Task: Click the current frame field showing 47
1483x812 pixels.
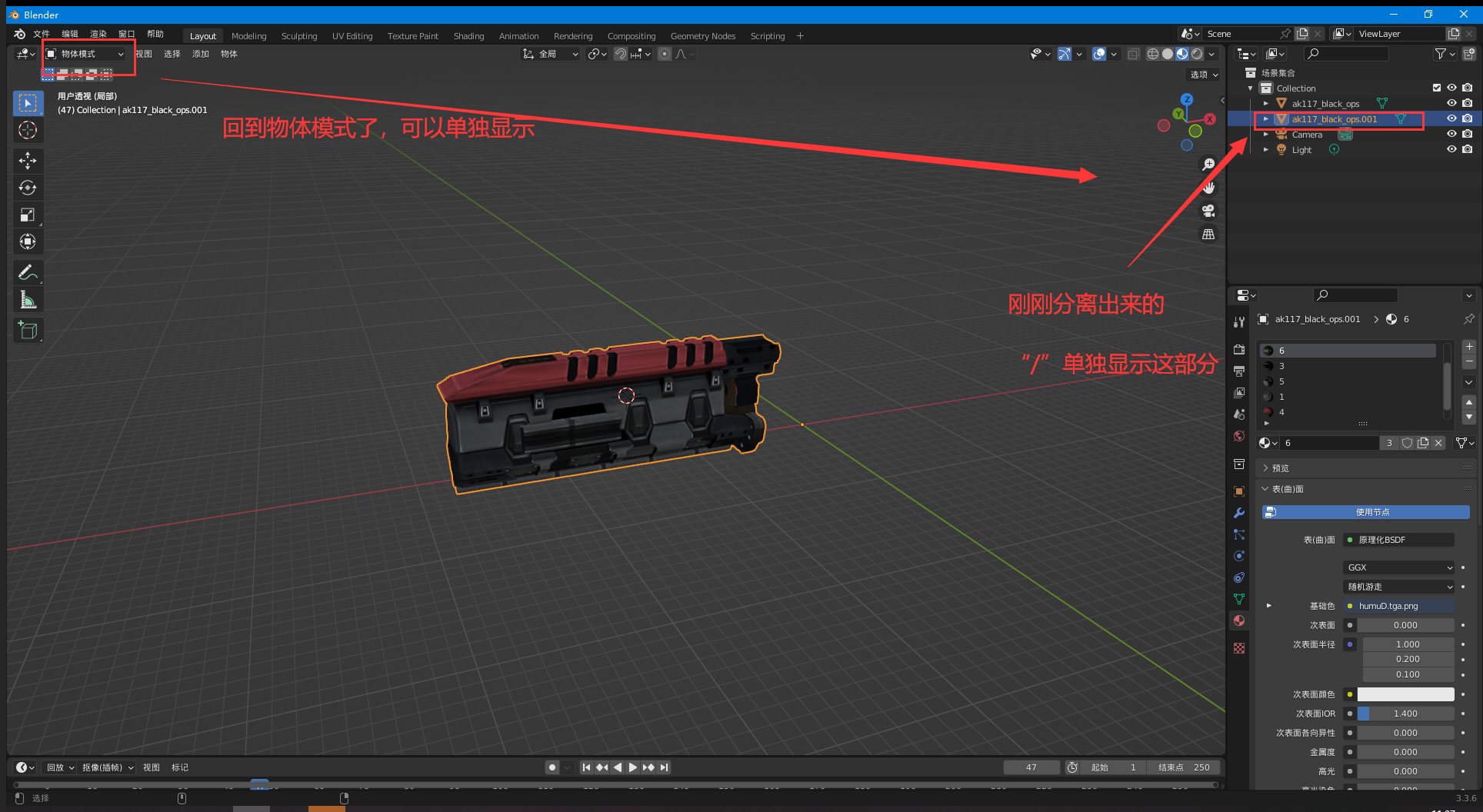Action: (1031, 767)
